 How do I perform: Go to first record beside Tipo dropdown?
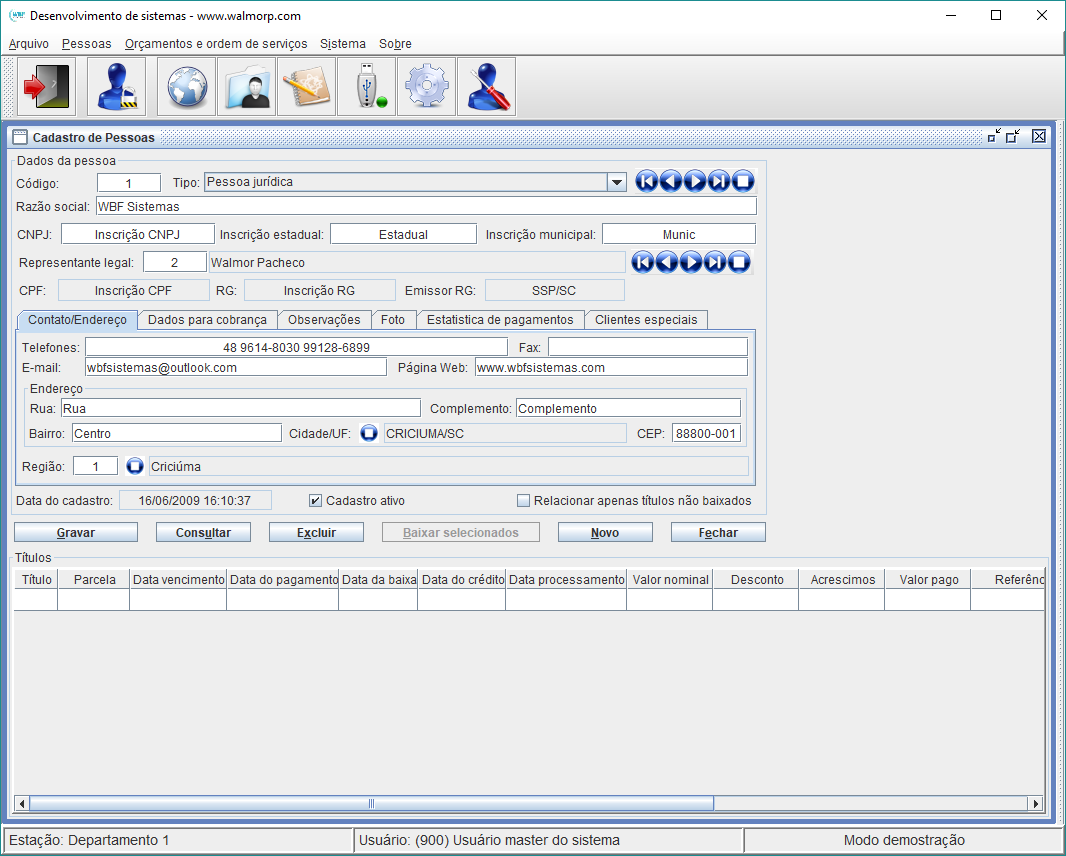click(x=647, y=181)
